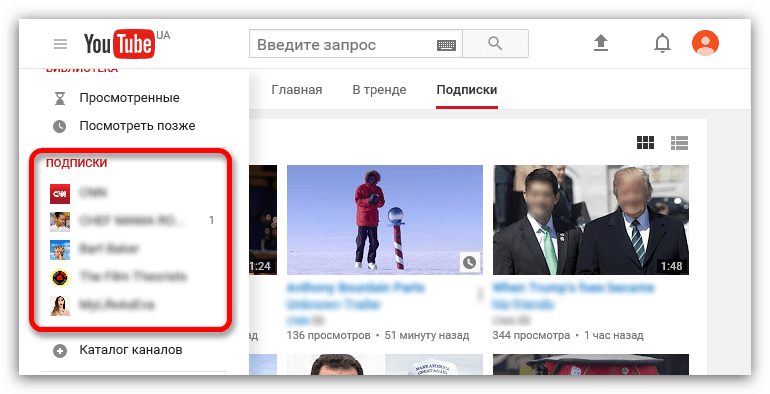Switch to list view layout
Screen dimensions: 770x394
[x=680, y=142]
